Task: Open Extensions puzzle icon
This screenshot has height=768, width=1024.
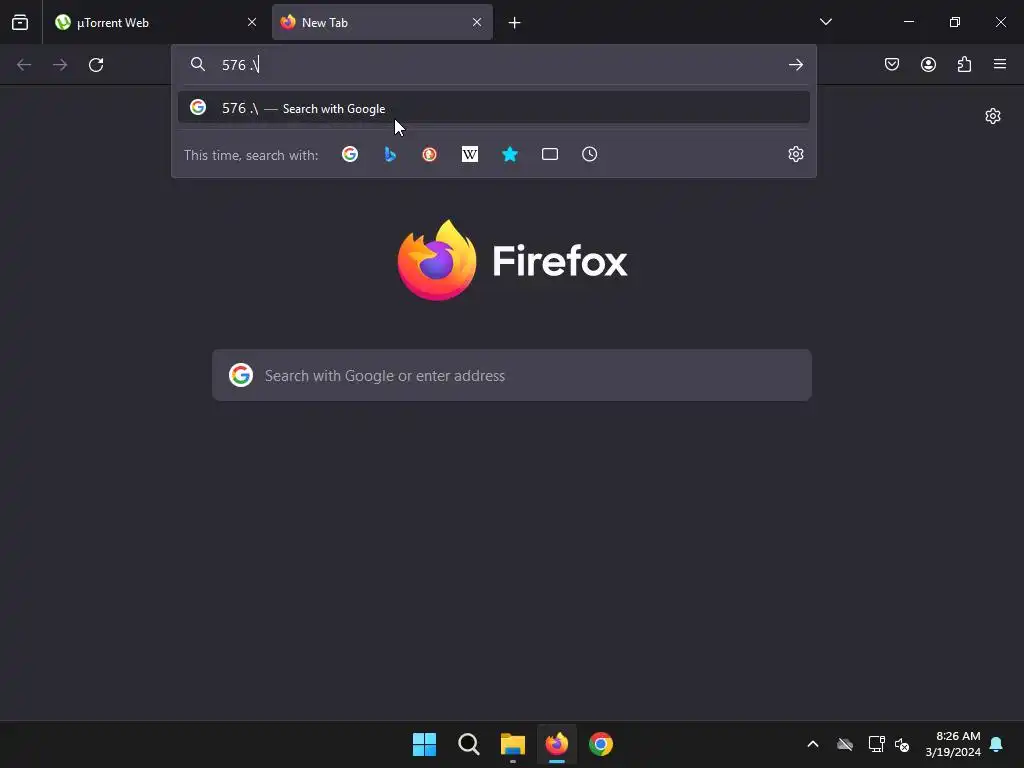Action: coord(964,64)
